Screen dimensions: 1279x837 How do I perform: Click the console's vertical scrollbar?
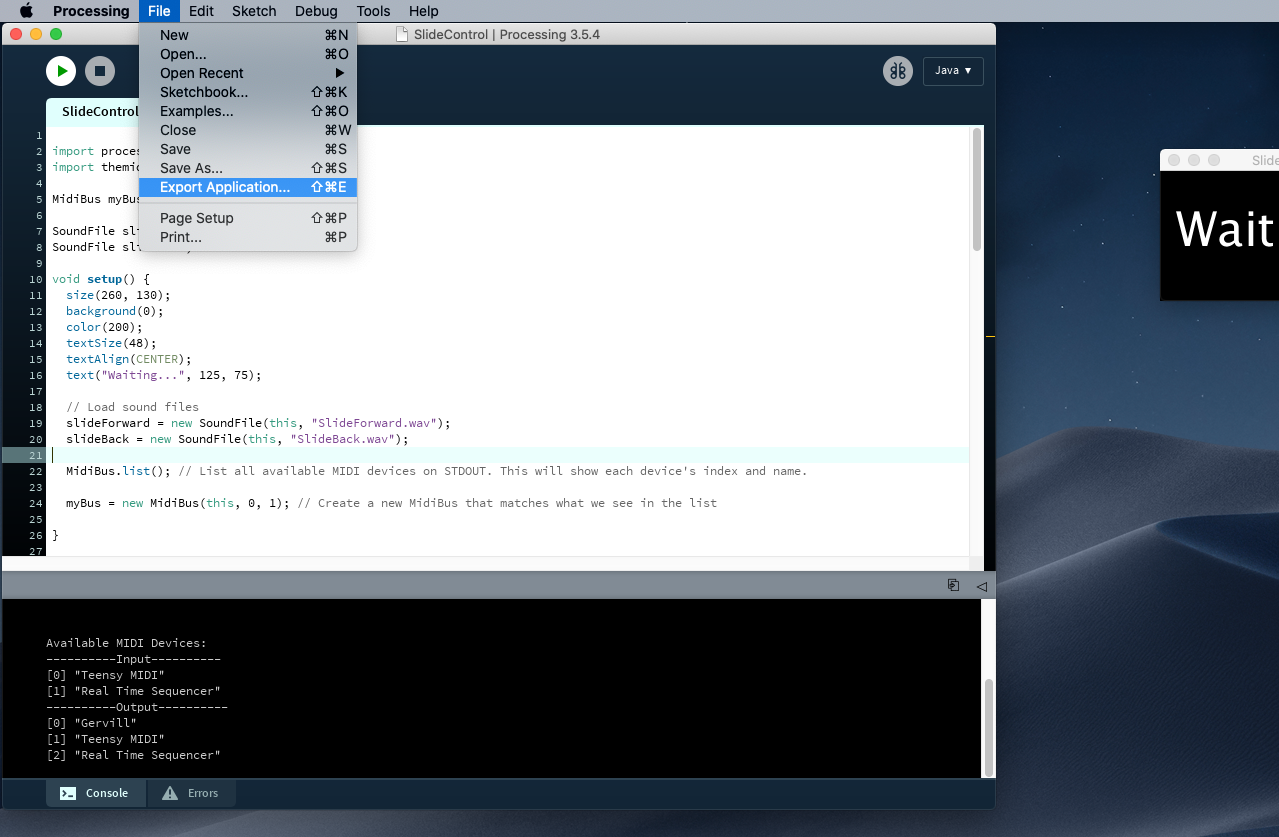coord(990,727)
